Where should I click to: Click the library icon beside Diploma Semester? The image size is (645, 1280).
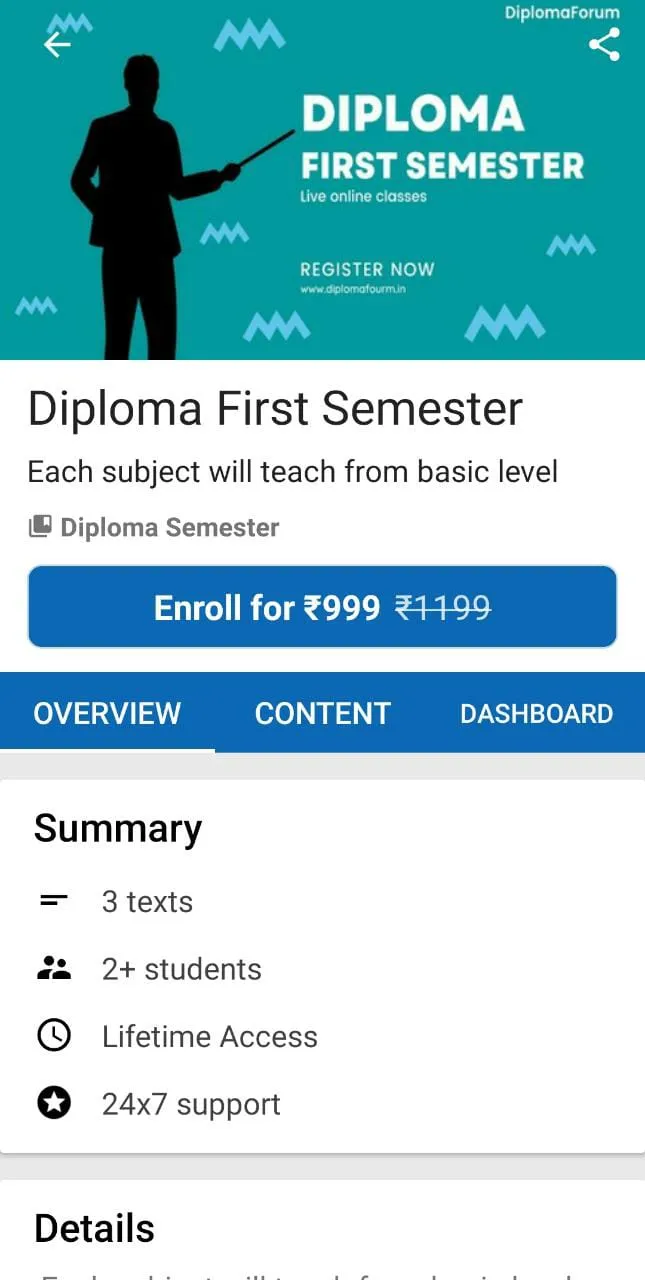pyautogui.click(x=40, y=527)
